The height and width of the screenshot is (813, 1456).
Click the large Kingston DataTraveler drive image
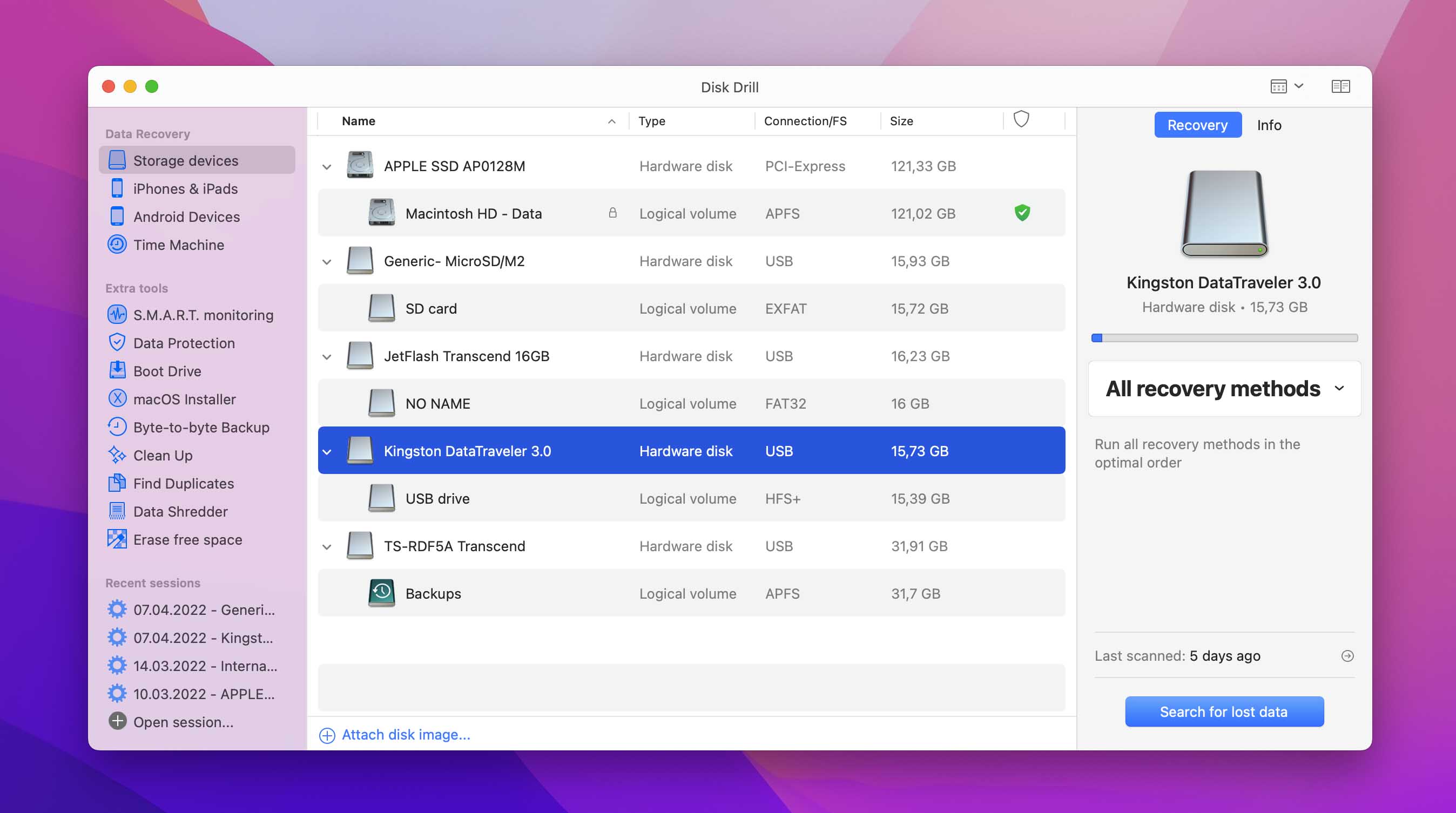1224,214
